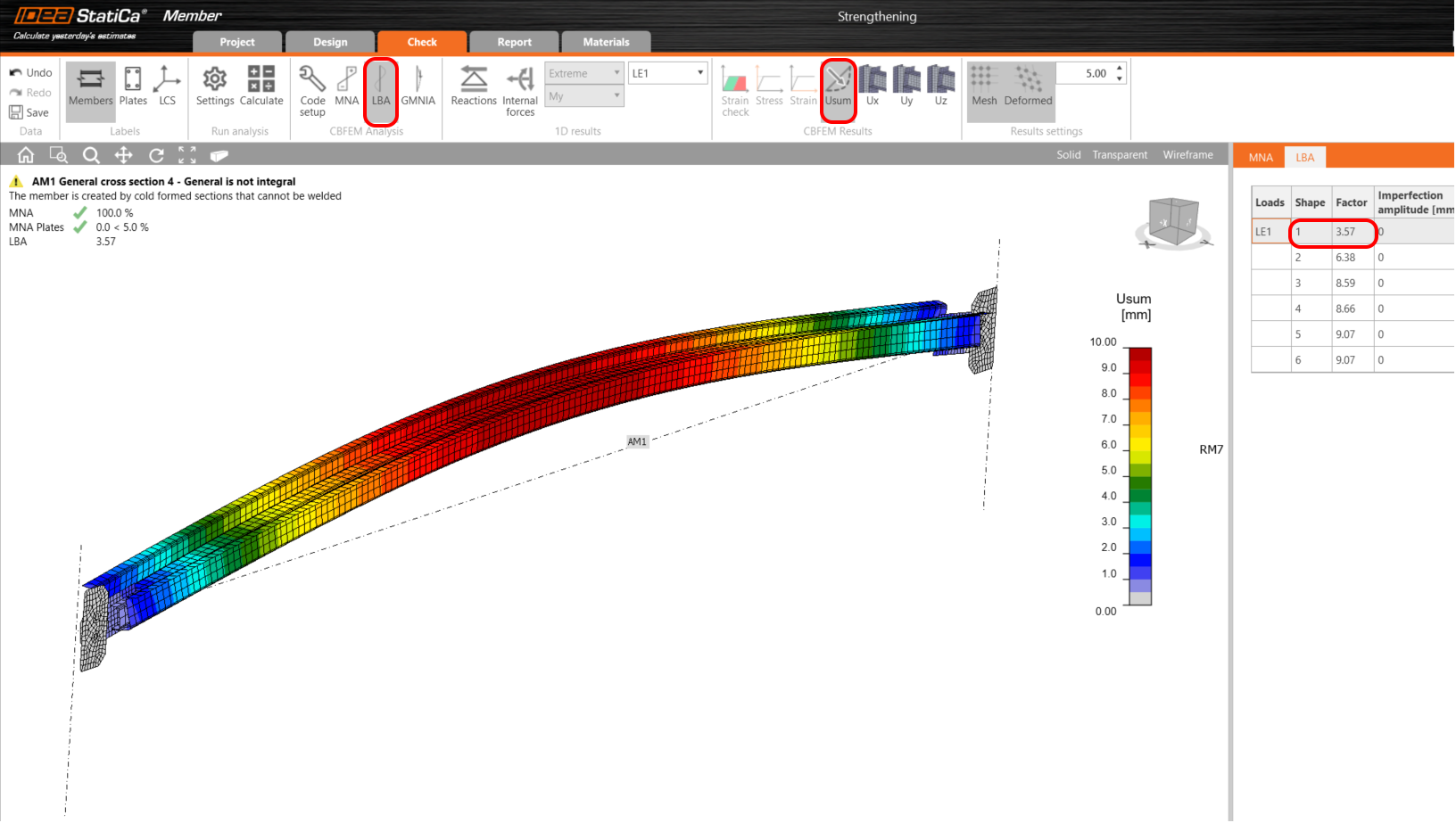Increase deformation scale with up arrow
The image size is (1456, 823).
point(1120,68)
